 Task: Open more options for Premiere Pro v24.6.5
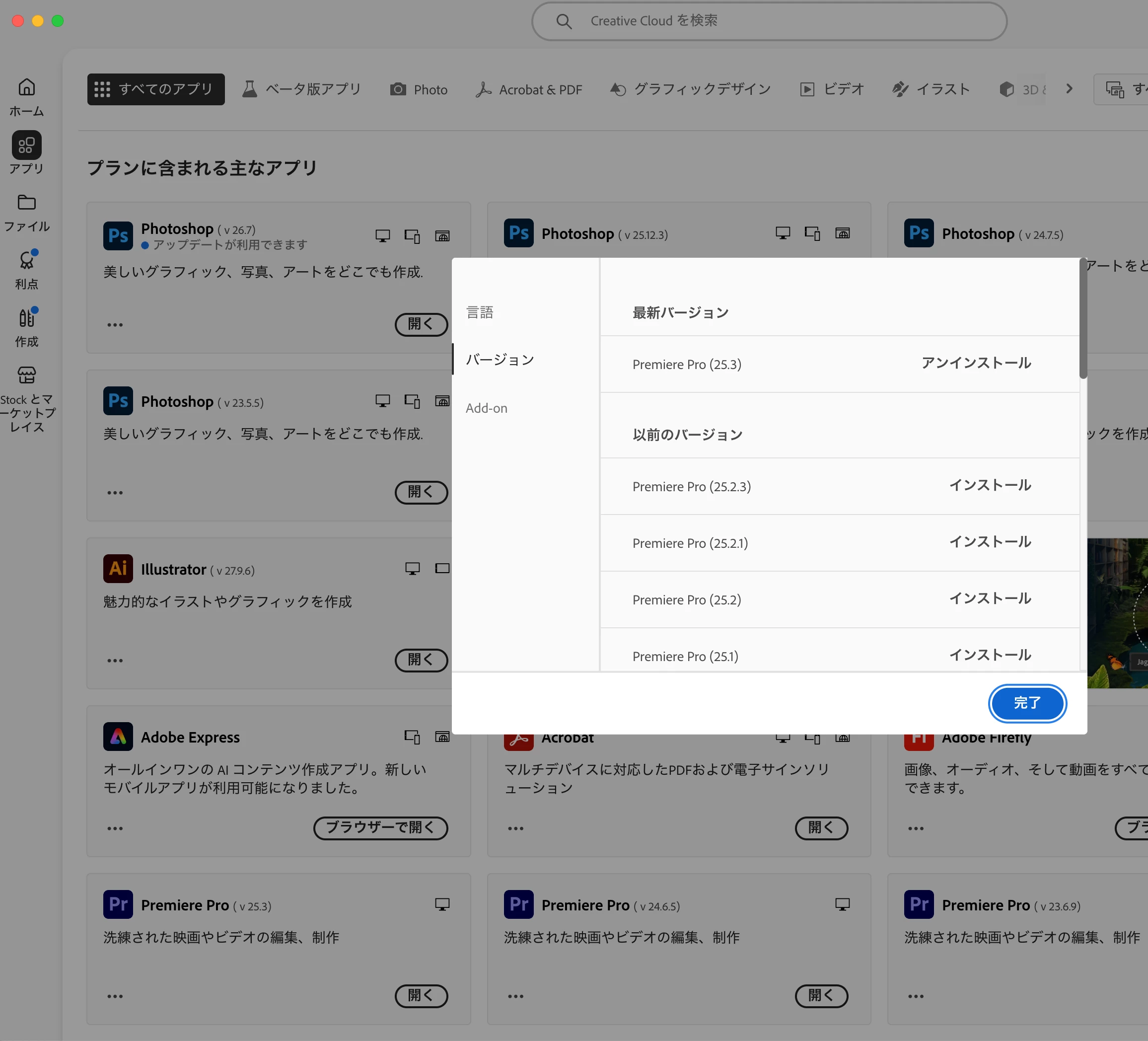pos(515,996)
